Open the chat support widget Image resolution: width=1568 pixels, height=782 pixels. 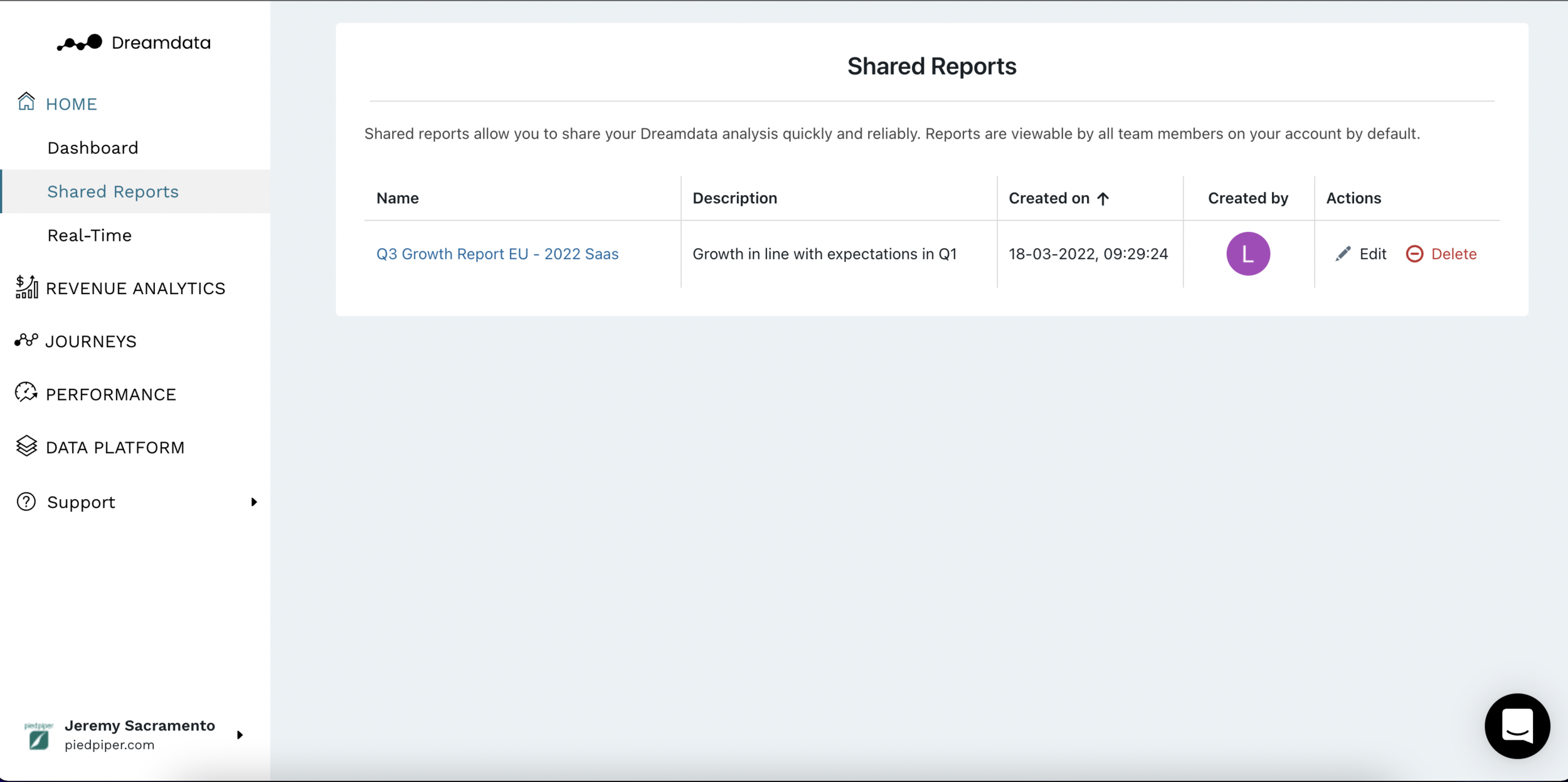1517,726
